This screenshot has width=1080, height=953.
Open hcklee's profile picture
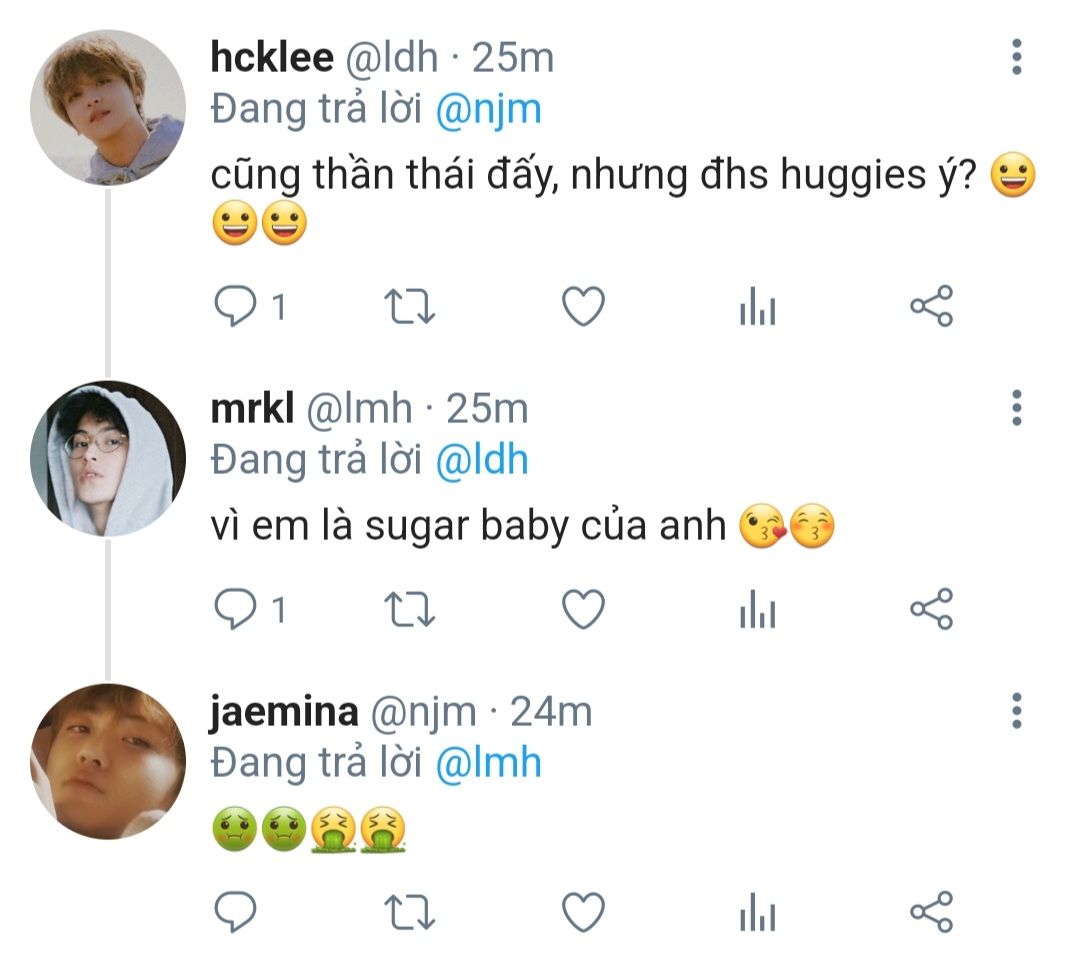coord(108,107)
